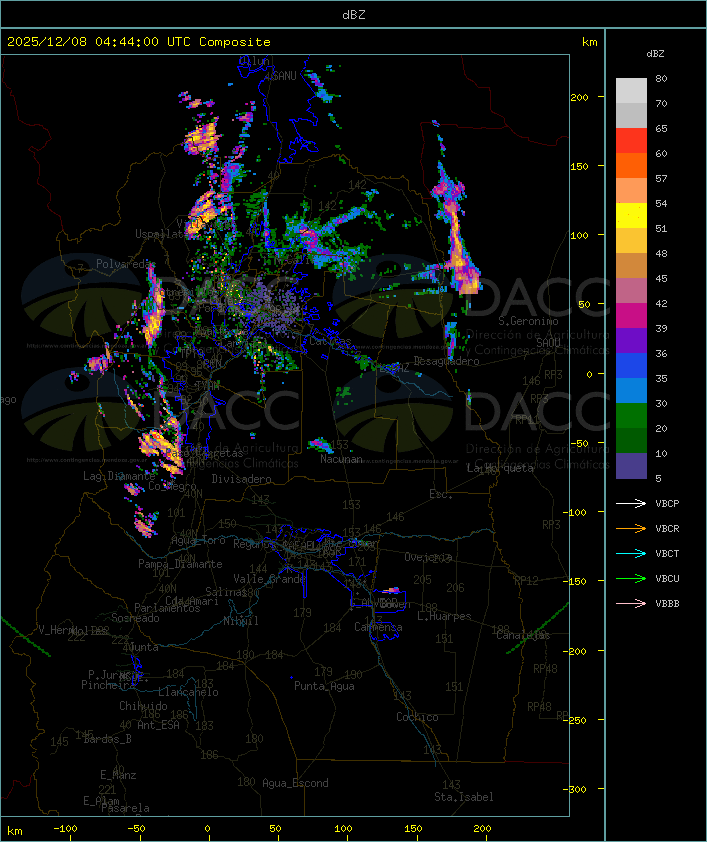Click the Desaguadero place label
This screenshot has width=707, height=842.
[x=446, y=361]
